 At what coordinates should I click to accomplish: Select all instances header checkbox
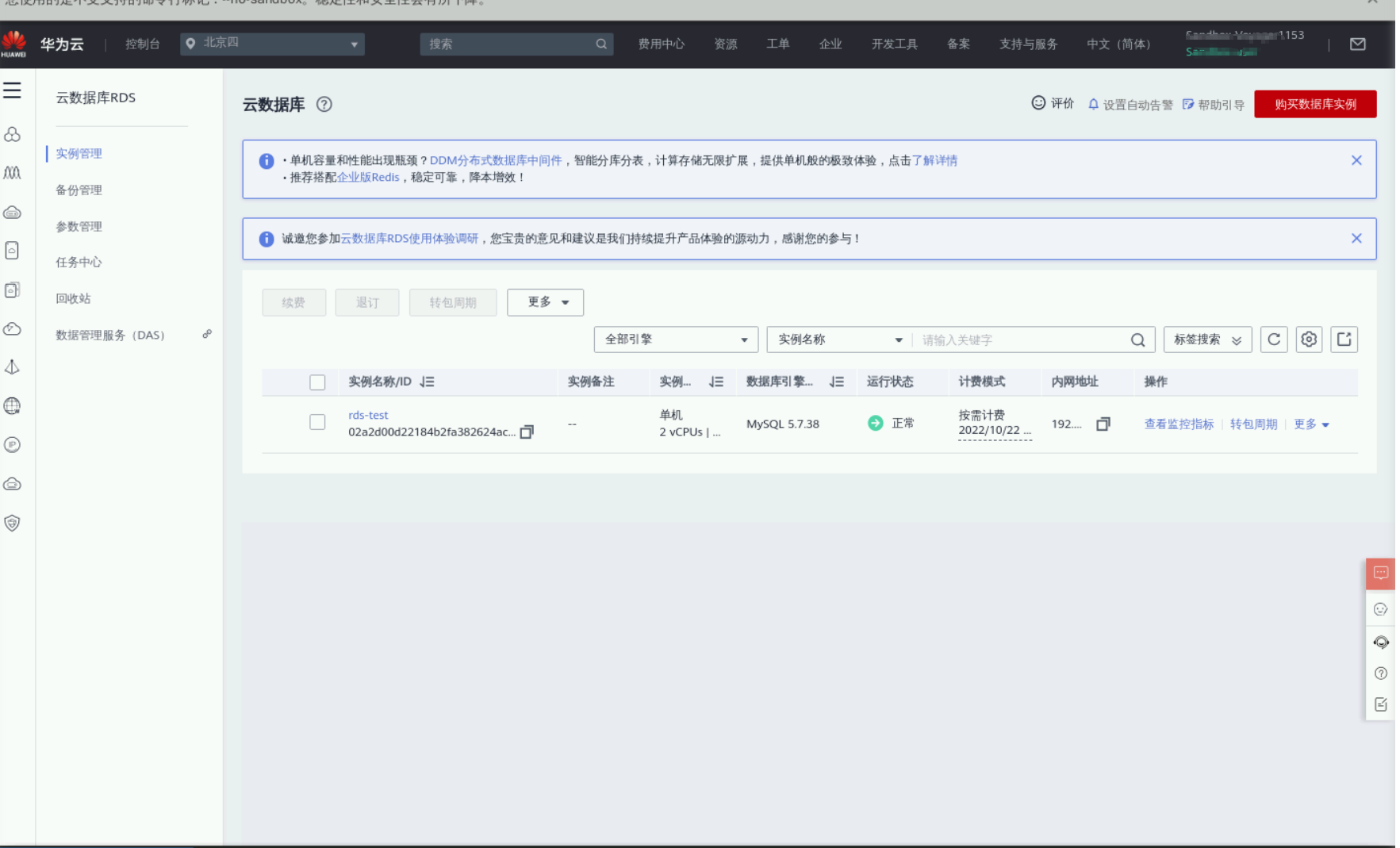[x=317, y=382]
